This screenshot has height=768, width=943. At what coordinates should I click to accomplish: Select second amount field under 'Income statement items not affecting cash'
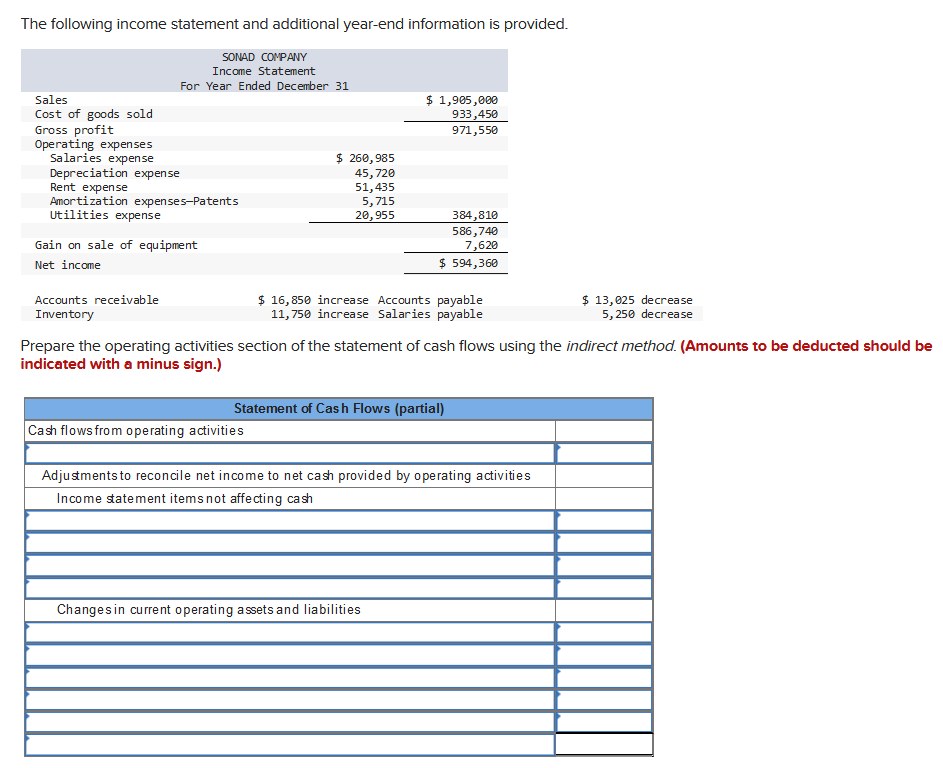pyautogui.click(x=604, y=542)
